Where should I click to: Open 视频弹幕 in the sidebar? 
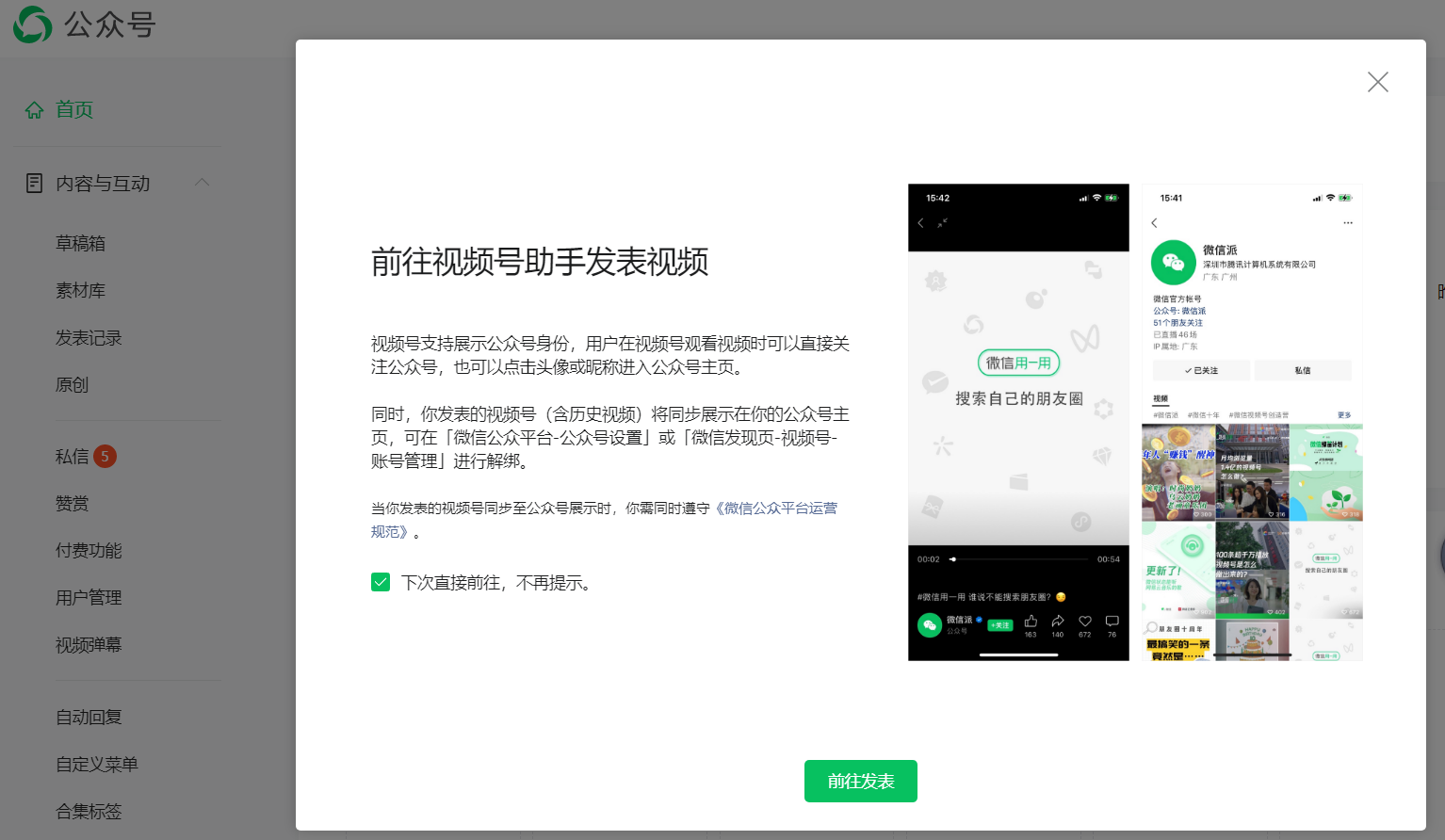point(89,645)
